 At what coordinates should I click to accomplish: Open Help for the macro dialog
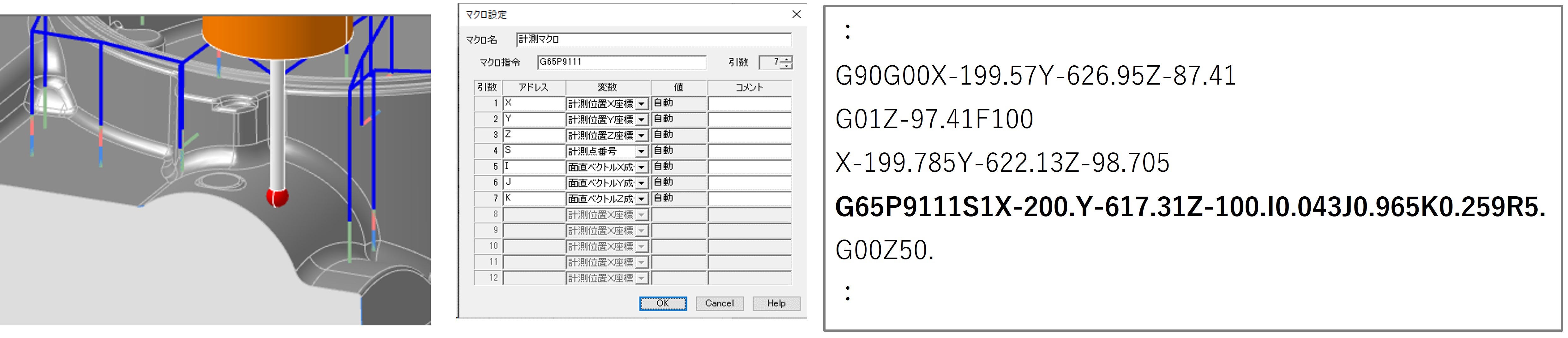[x=776, y=303]
